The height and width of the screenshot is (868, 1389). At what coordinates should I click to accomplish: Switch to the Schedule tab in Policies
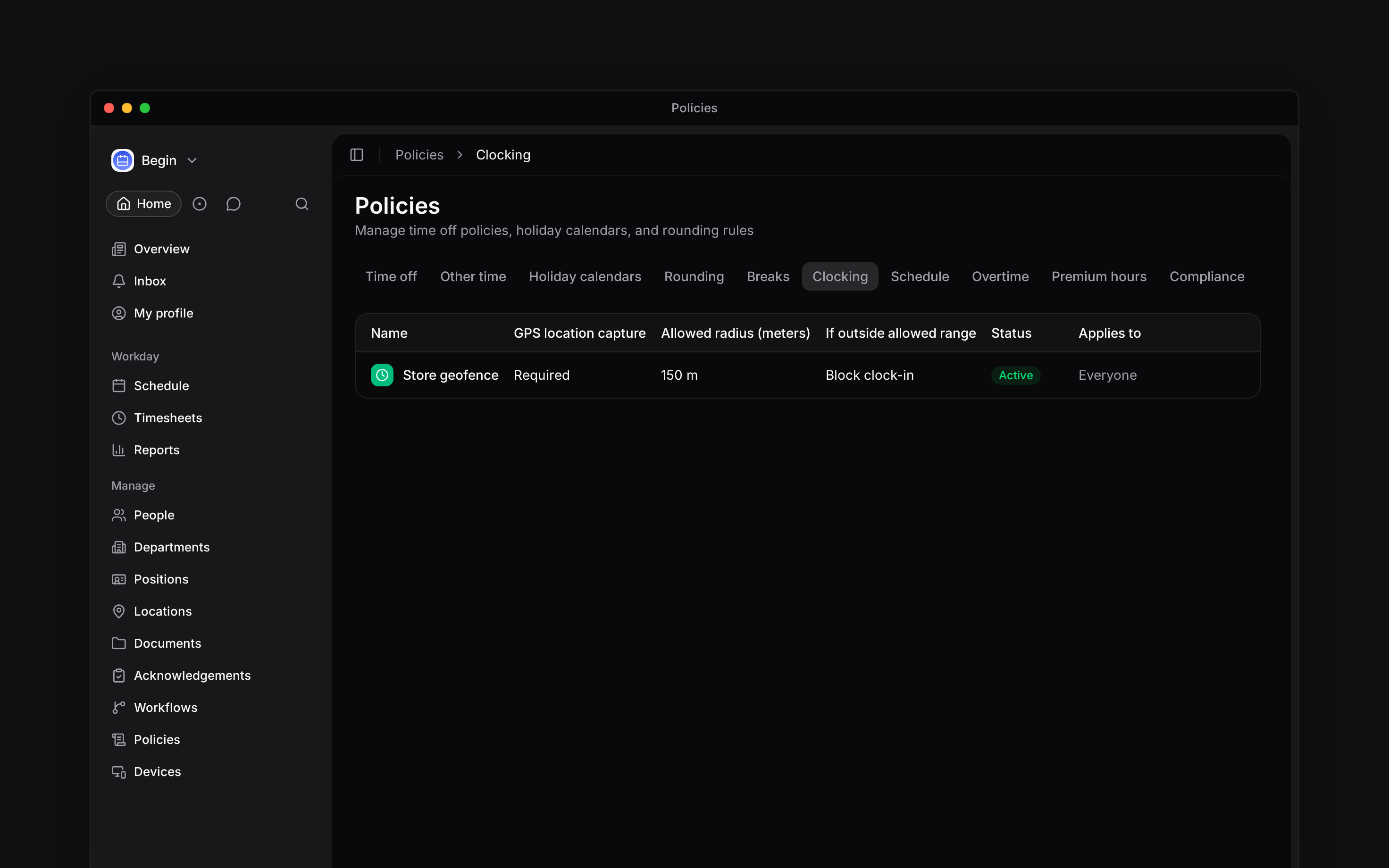tap(920, 277)
